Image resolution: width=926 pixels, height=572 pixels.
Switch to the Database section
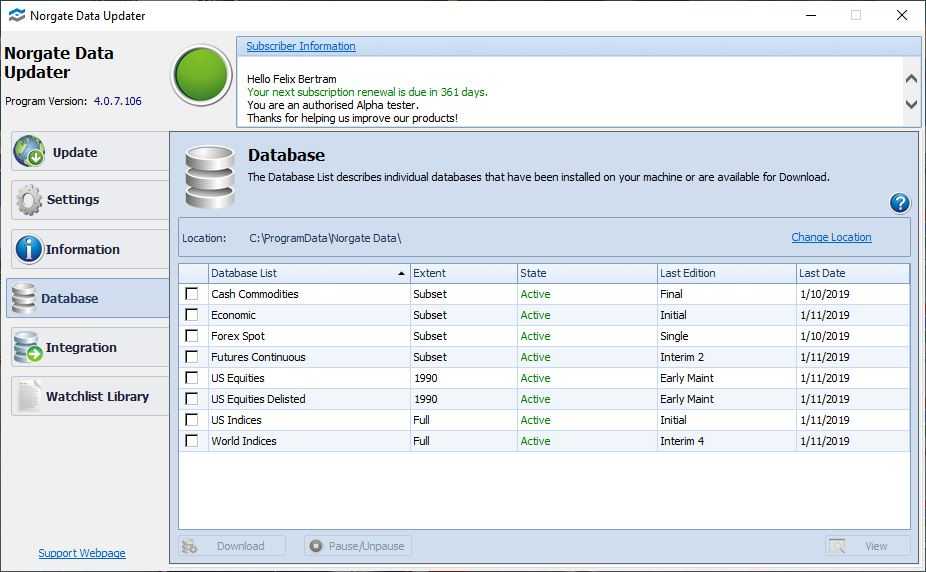pos(89,298)
